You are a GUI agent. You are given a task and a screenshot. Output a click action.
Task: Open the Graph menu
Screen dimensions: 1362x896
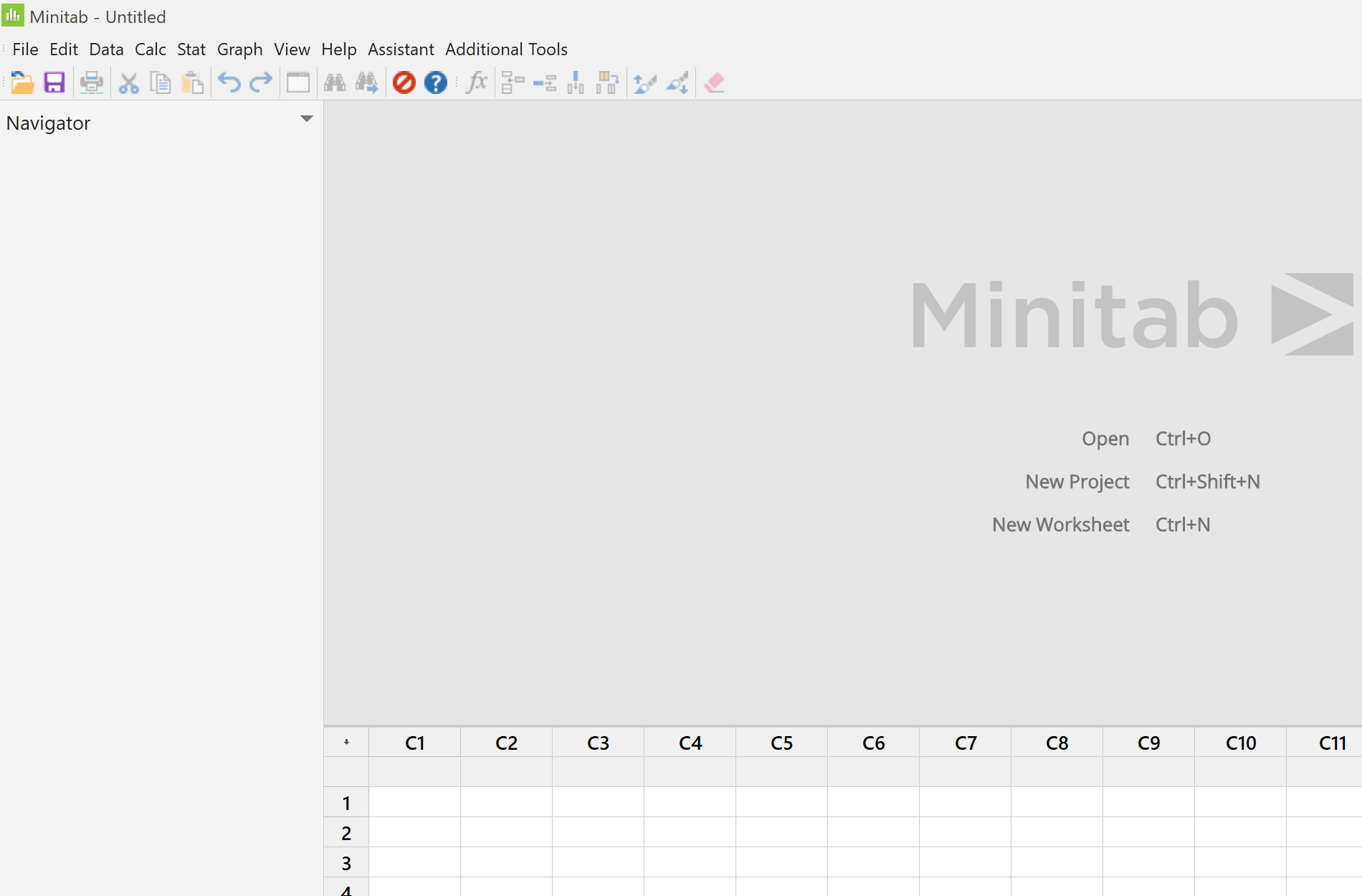[x=239, y=49]
